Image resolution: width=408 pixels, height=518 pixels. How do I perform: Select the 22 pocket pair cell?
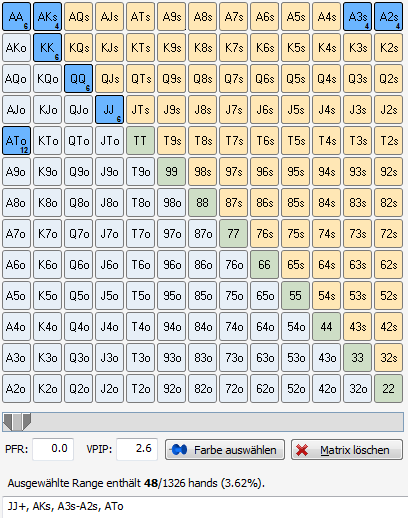coord(389,389)
